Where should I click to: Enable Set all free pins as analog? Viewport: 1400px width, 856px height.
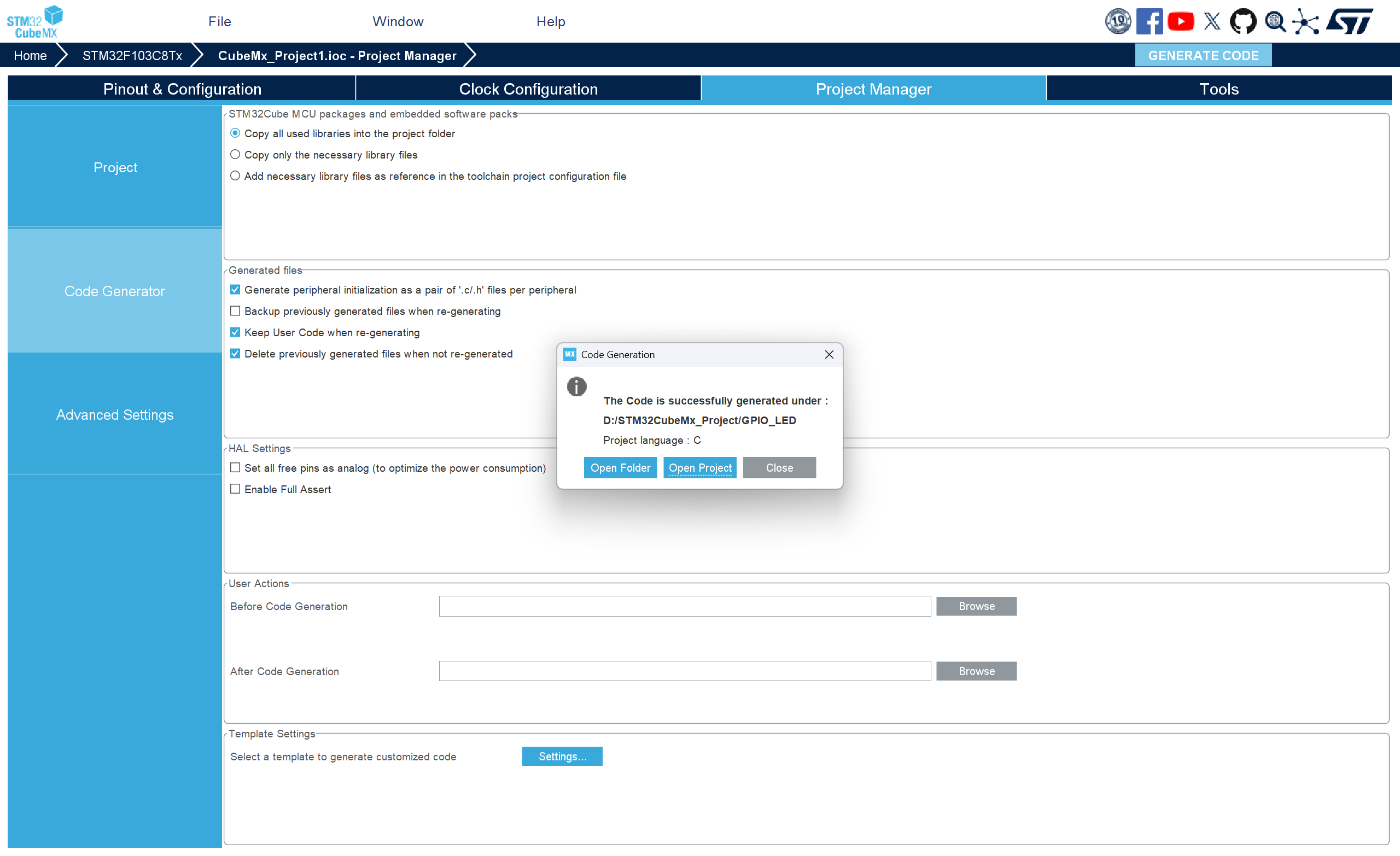(235, 468)
